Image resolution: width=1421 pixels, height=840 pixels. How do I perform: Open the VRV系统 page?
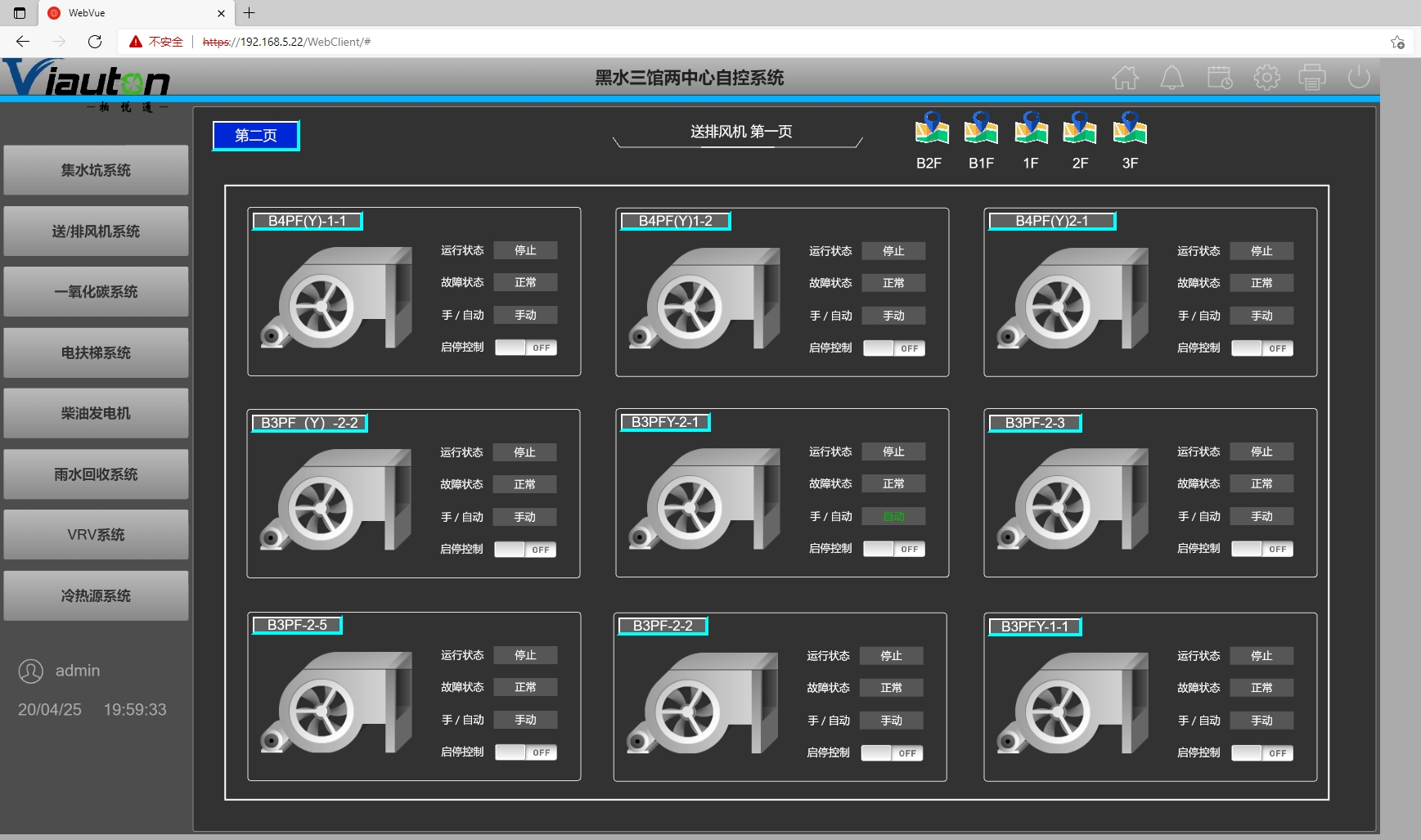click(96, 535)
